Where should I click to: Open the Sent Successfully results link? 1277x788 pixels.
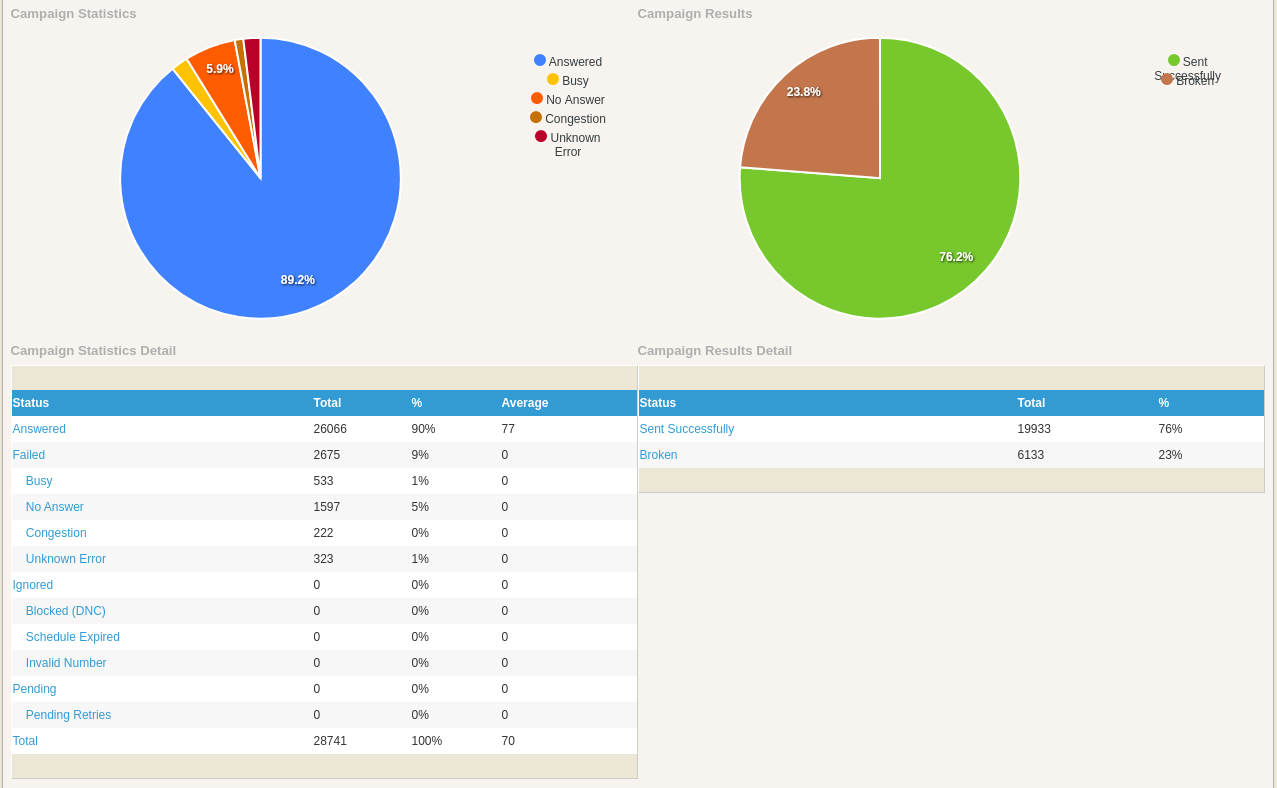coord(687,429)
